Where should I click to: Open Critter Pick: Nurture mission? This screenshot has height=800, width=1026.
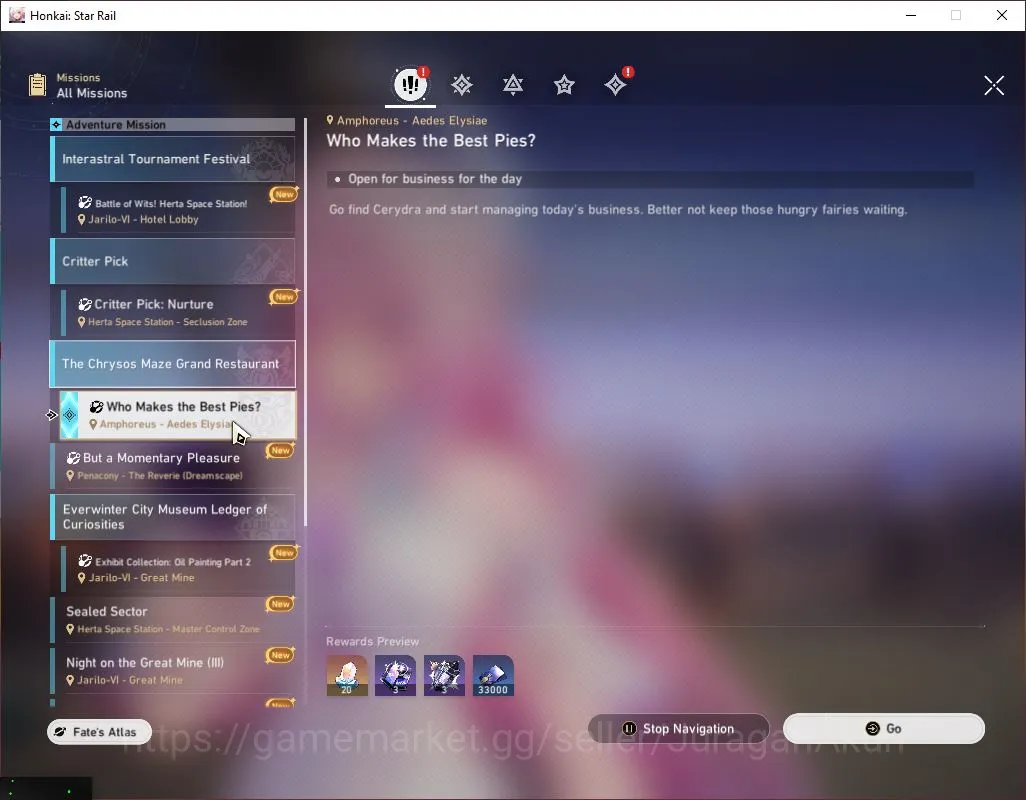178,313
